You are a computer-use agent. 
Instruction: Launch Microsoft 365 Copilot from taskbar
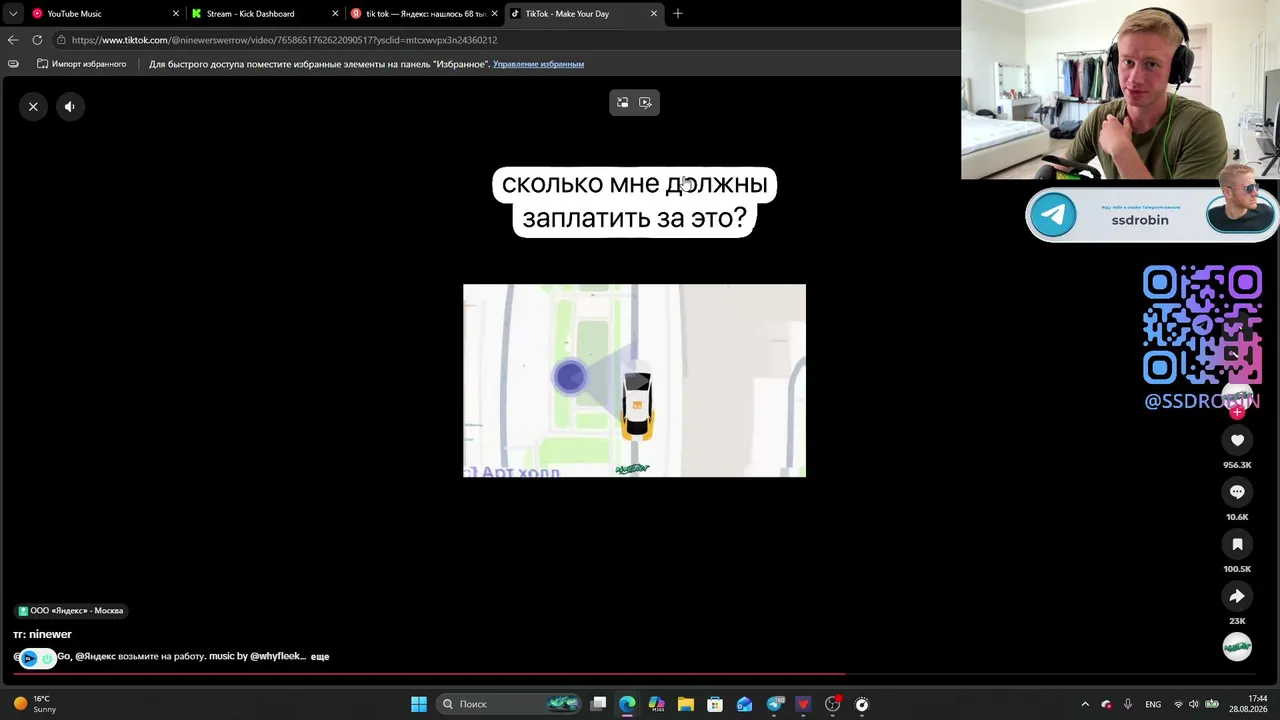[x=656, y=704]
